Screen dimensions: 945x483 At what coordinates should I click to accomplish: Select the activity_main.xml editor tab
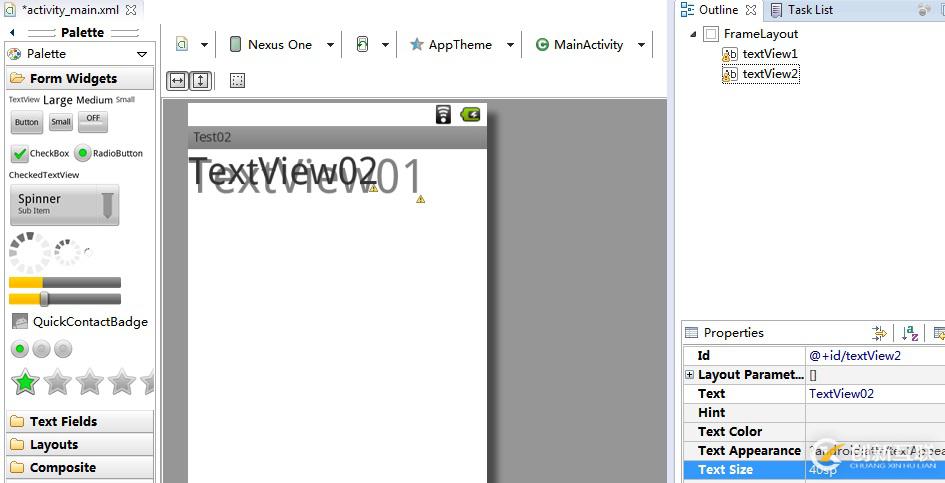71,10
